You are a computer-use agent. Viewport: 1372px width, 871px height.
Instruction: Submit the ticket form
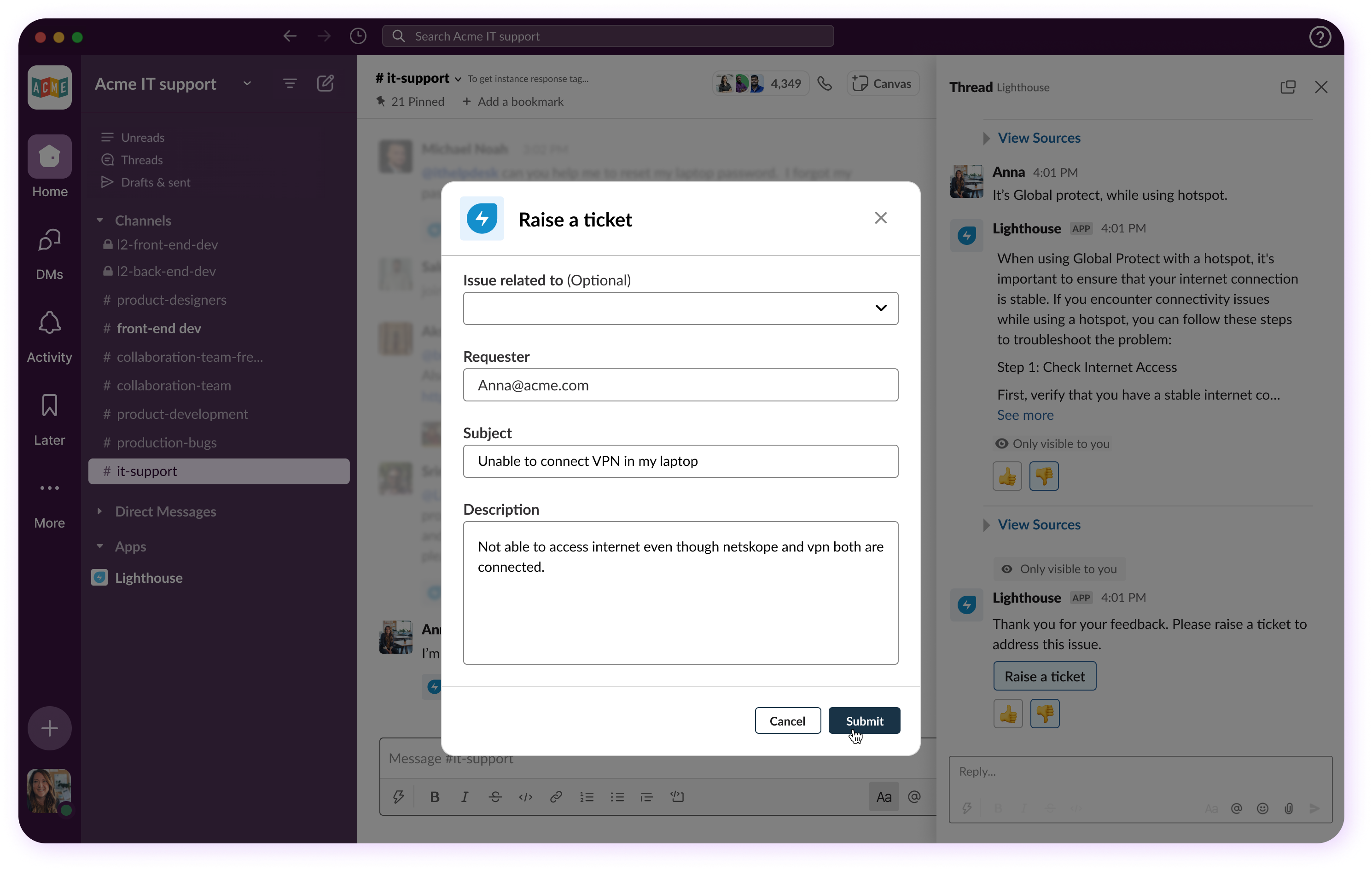coord(864,720)
